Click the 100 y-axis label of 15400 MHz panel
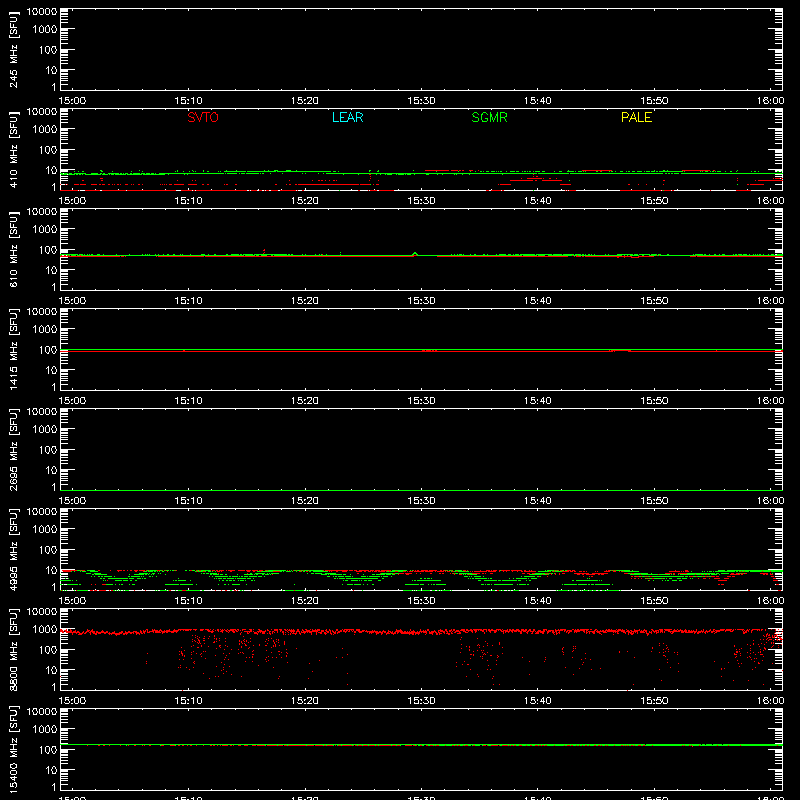 click(48, 750)
